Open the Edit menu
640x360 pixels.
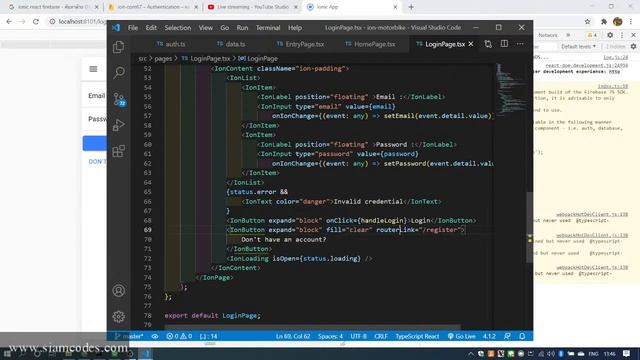[x=151, y=28]
